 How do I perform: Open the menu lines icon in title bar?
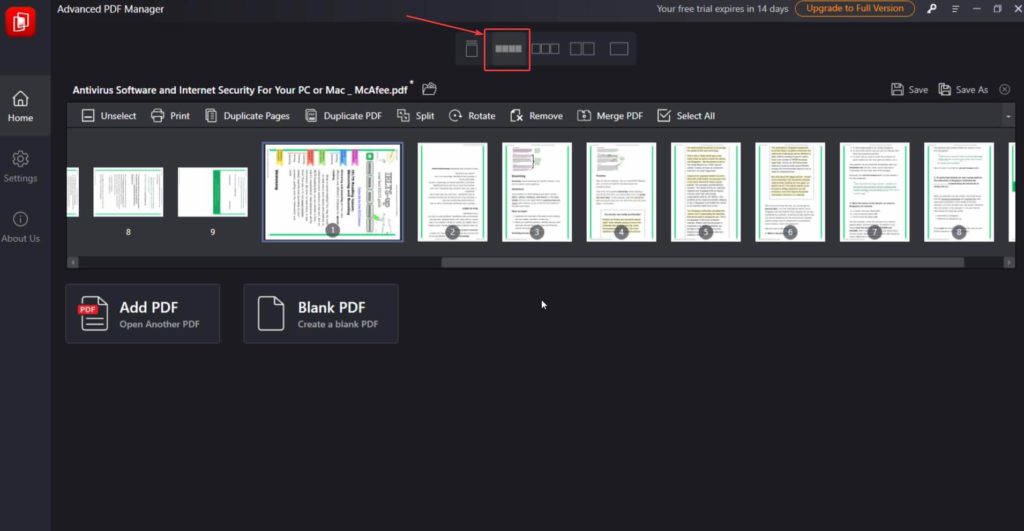(955, 8)
